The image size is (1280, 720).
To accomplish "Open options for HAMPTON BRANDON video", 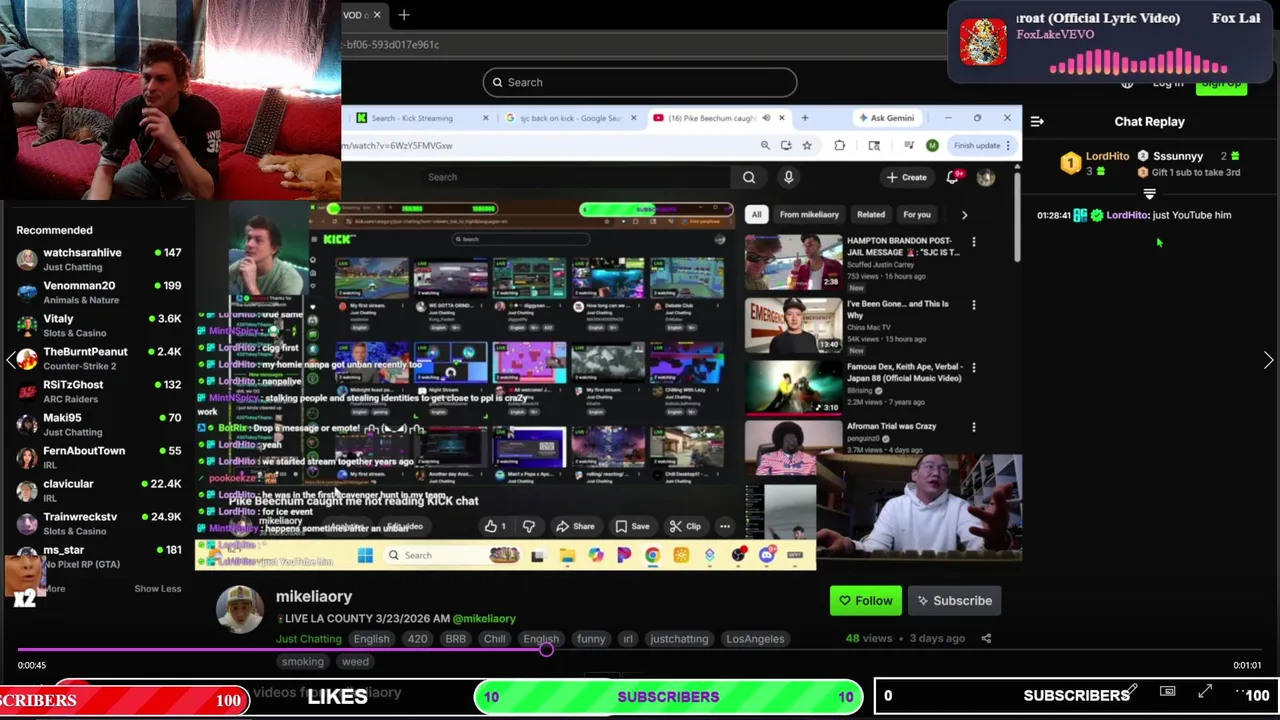I will click(974, 242).
